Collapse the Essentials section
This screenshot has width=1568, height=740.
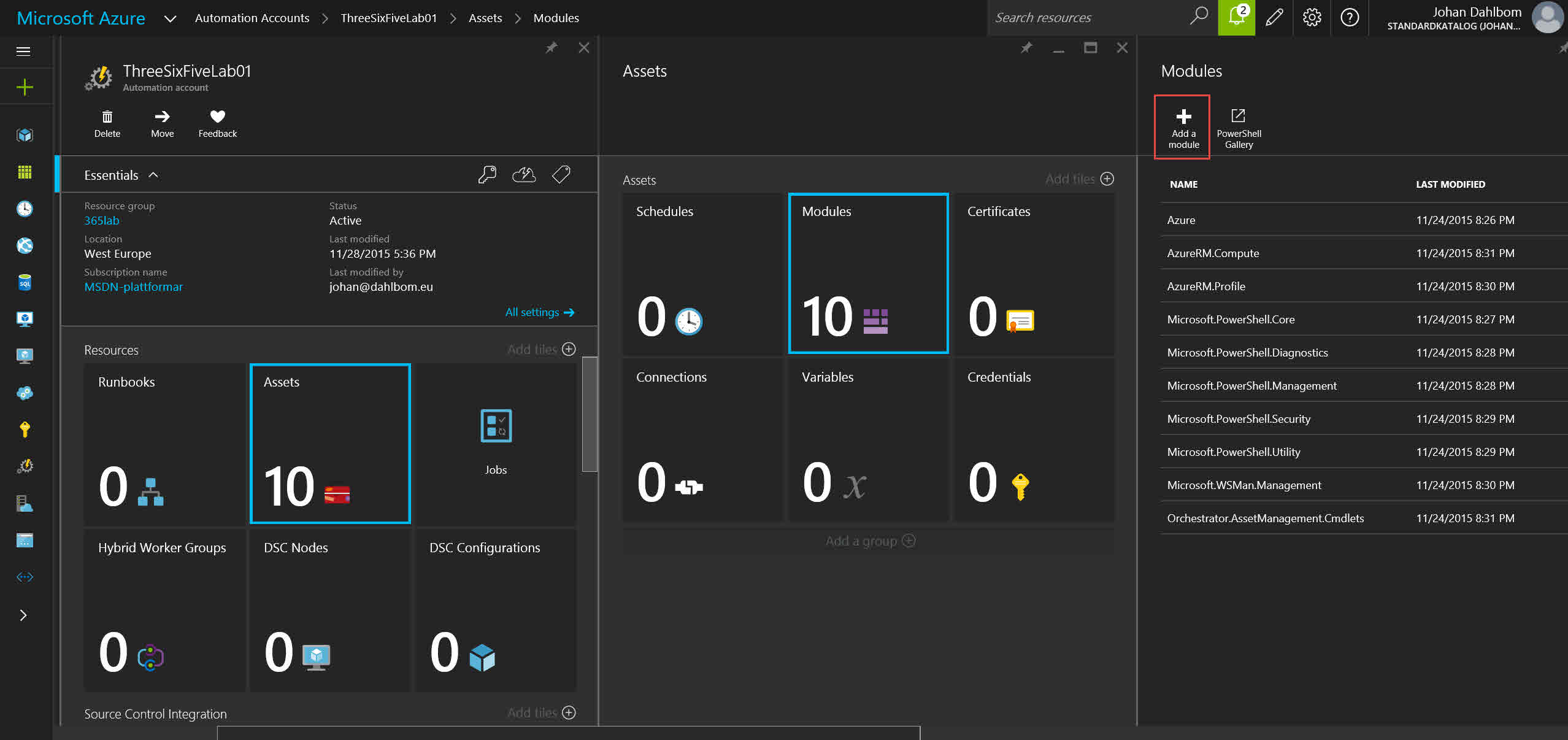(153, 175)
